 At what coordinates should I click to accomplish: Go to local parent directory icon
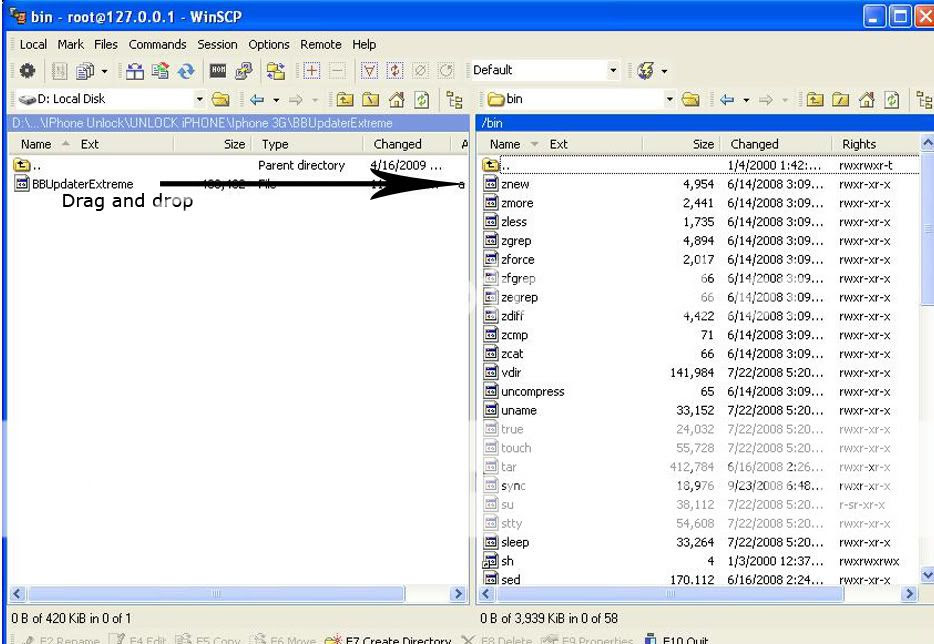(x=345, y=99)
